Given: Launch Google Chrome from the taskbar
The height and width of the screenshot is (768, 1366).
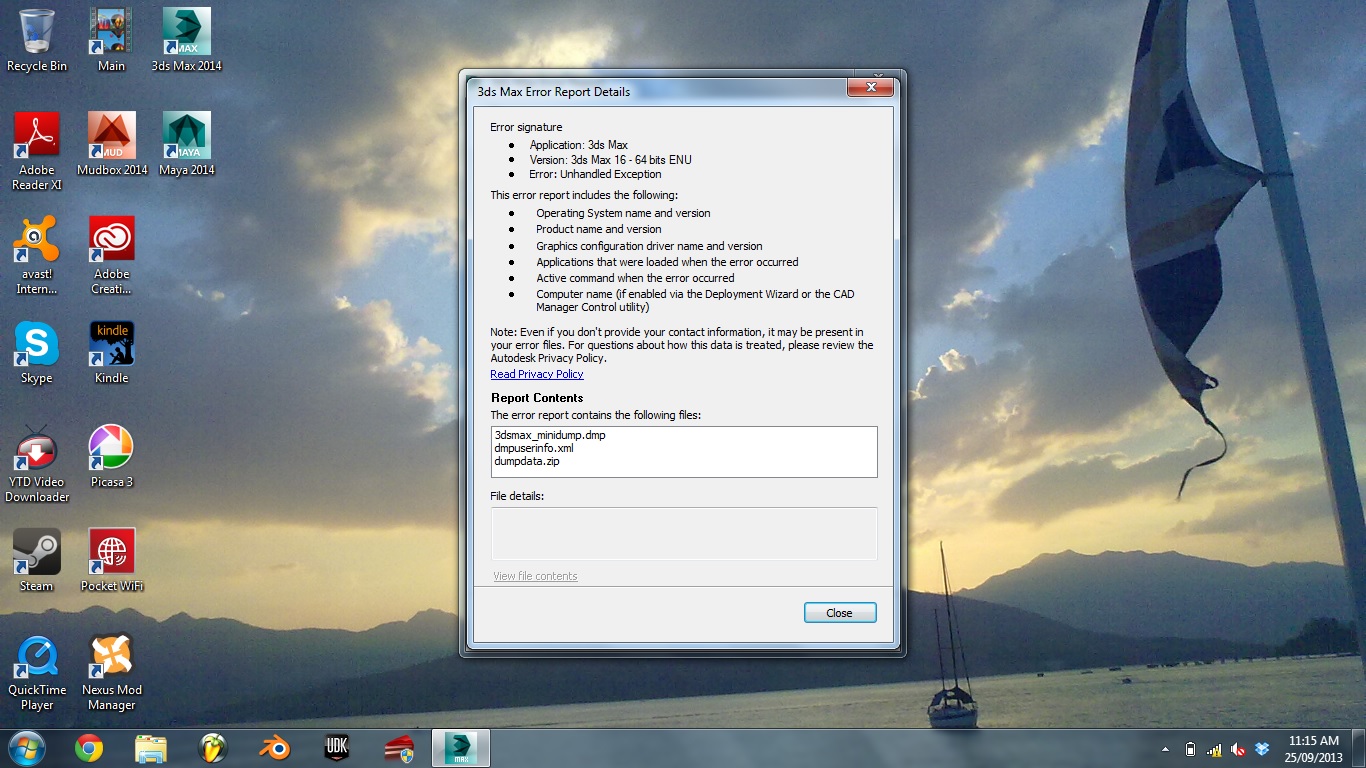Looking at the screenshot, I should pos(89,748).
